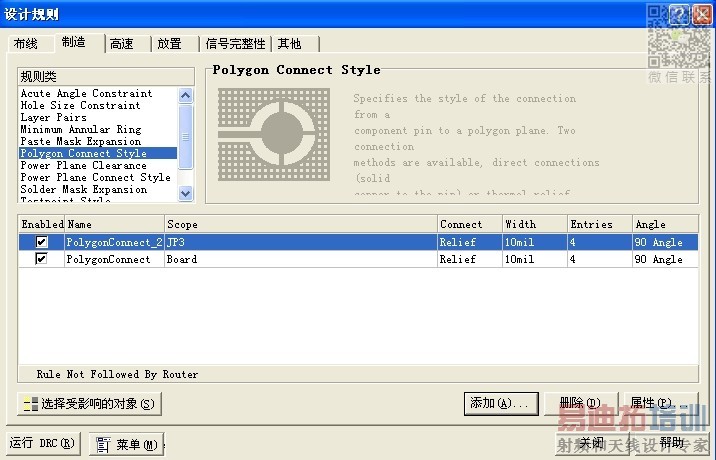Click the 规则类 list header
Screen dimensions: 716x460
[106, 77]
